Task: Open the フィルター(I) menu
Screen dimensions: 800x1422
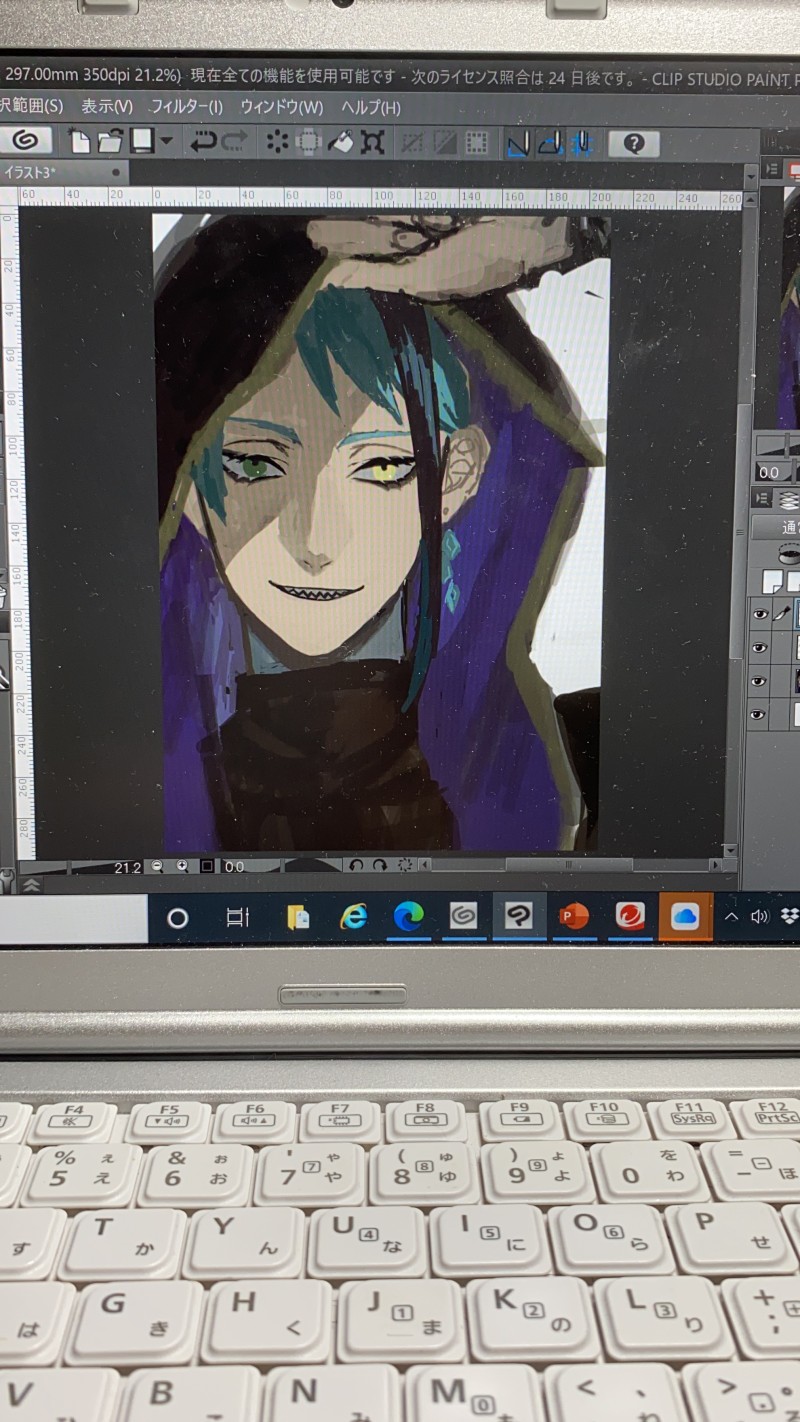Action: point(186,106)
